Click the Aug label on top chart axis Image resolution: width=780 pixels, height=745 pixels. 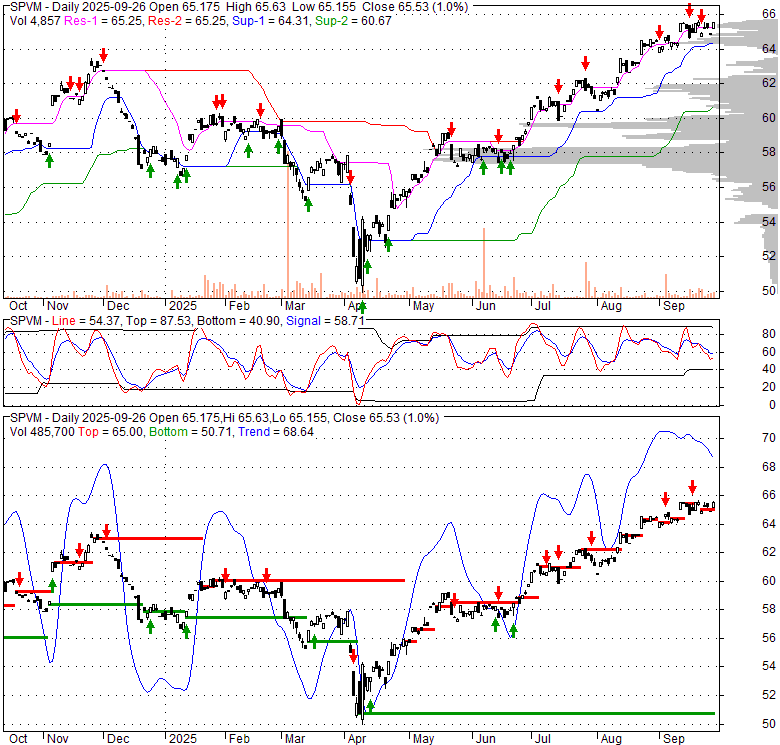click(x=611, y=306)
